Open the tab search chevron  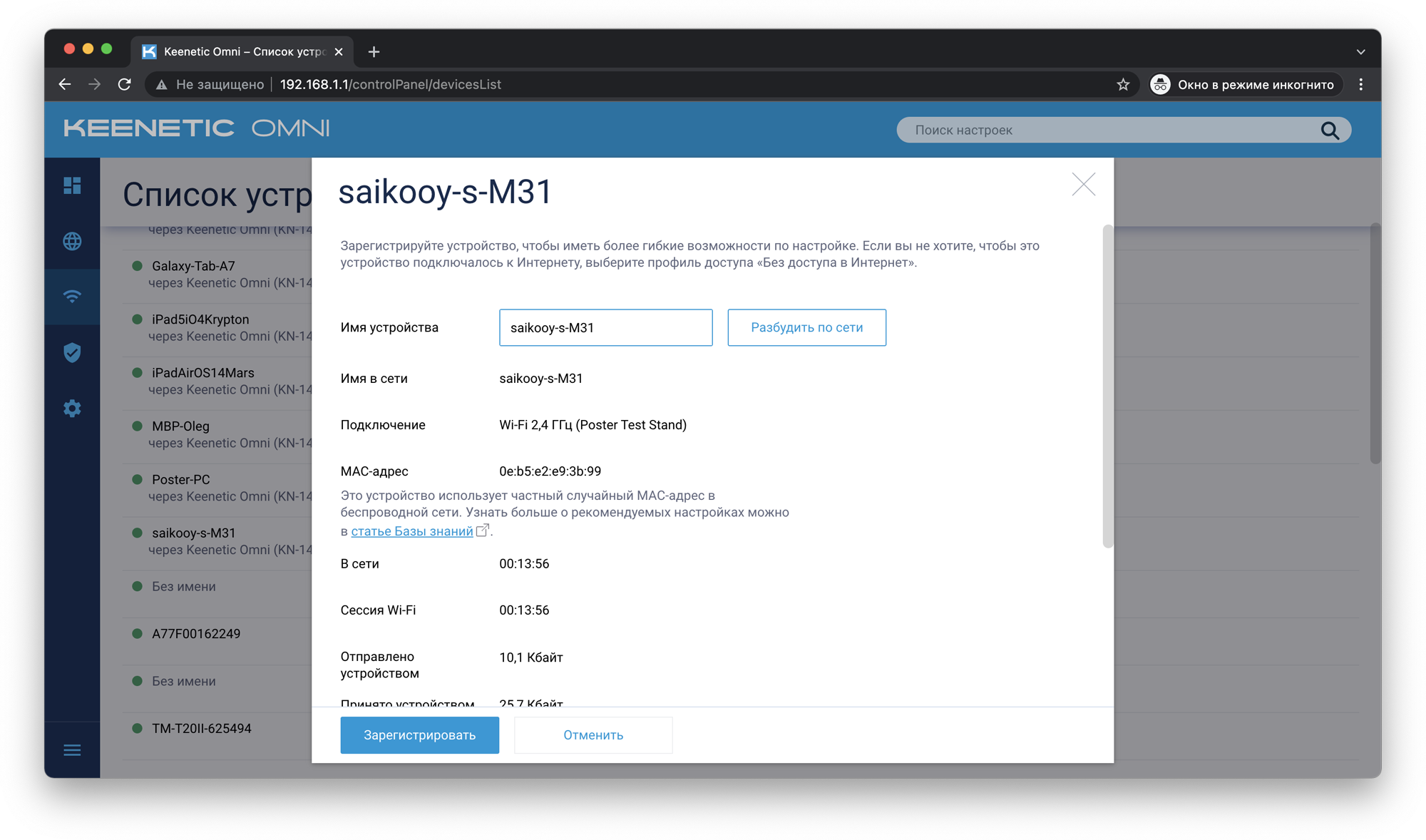(1361, 51)
